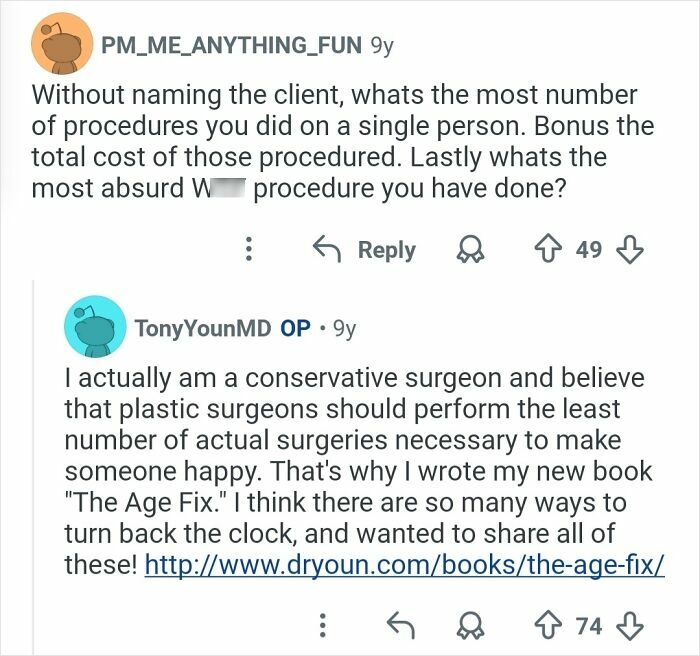Click TonyYounMD's teal avatar
Image resolution: width=700 pixels, height=656 pixels.
point(93,327)
